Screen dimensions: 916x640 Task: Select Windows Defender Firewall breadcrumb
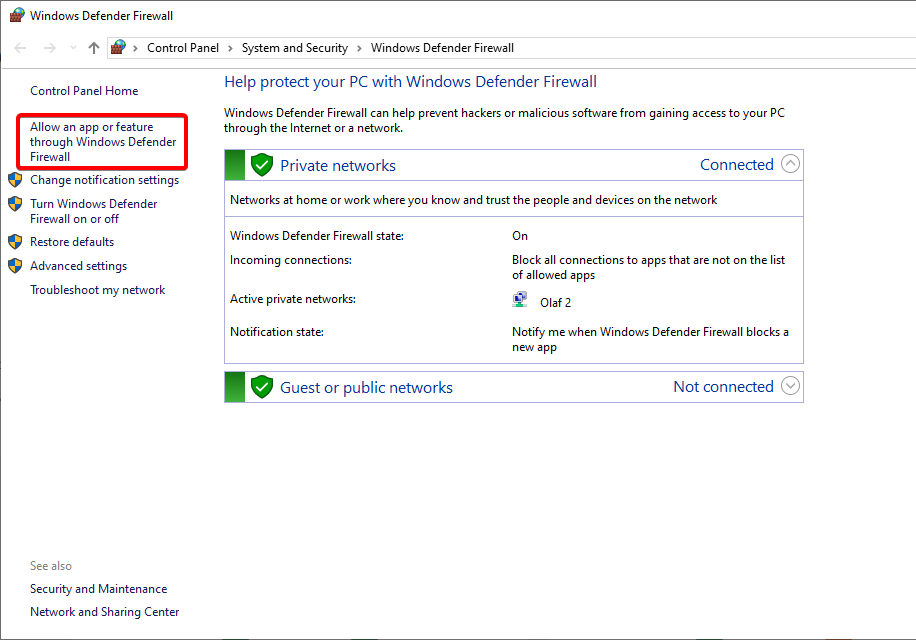pos(442,48)
